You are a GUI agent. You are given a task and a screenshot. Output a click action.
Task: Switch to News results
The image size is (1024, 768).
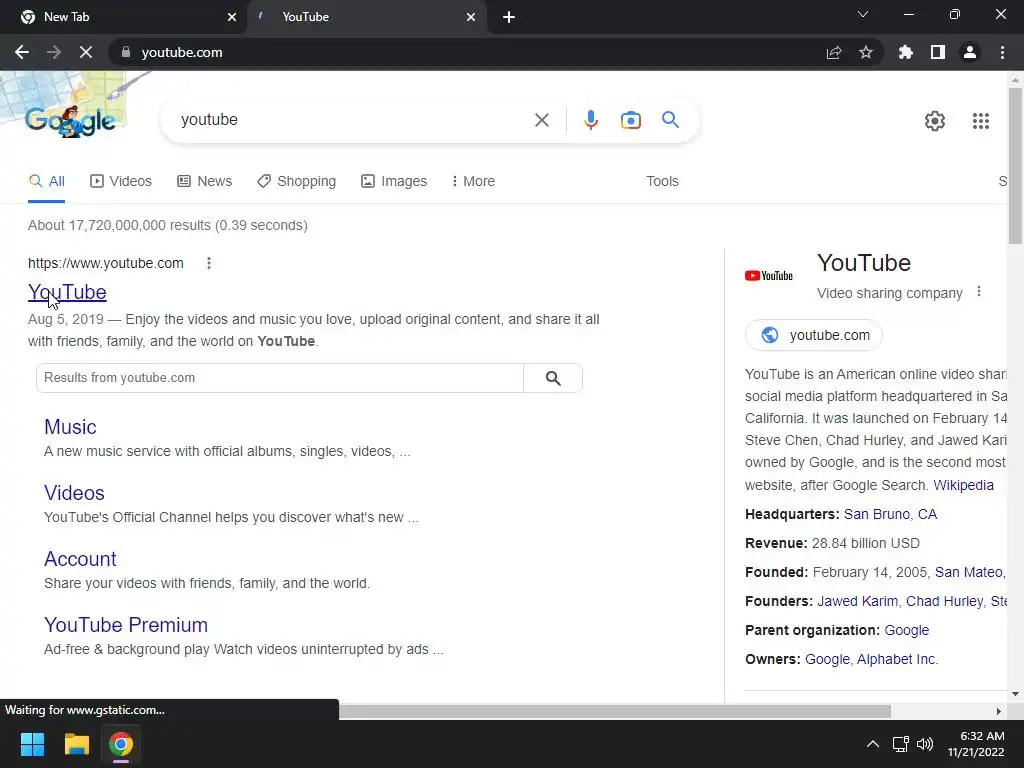pos(204,181)
